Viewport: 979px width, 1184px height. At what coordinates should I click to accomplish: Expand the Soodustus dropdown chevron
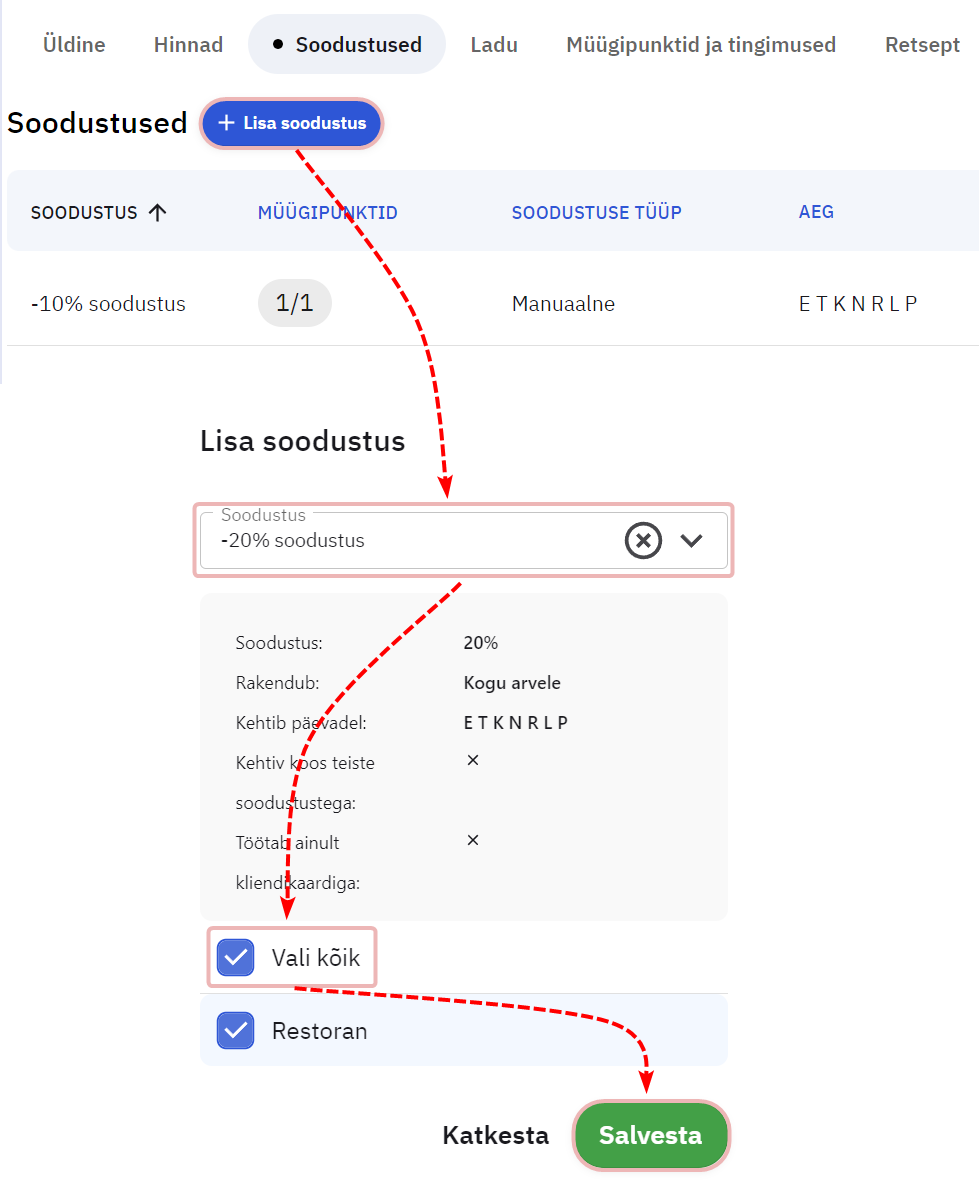point(691,541)
